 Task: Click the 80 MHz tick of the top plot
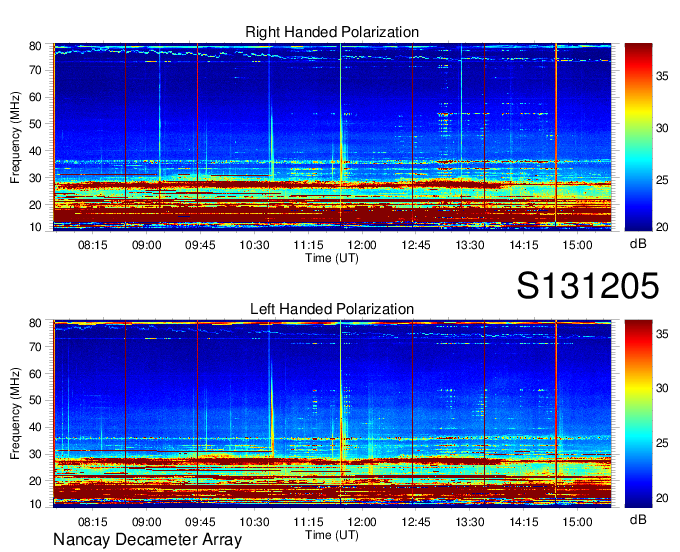pos(35,46)
